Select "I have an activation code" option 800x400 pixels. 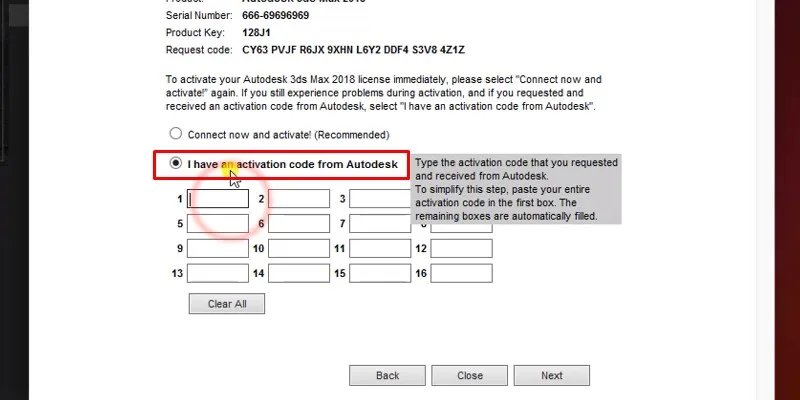(x=177, y=163)
